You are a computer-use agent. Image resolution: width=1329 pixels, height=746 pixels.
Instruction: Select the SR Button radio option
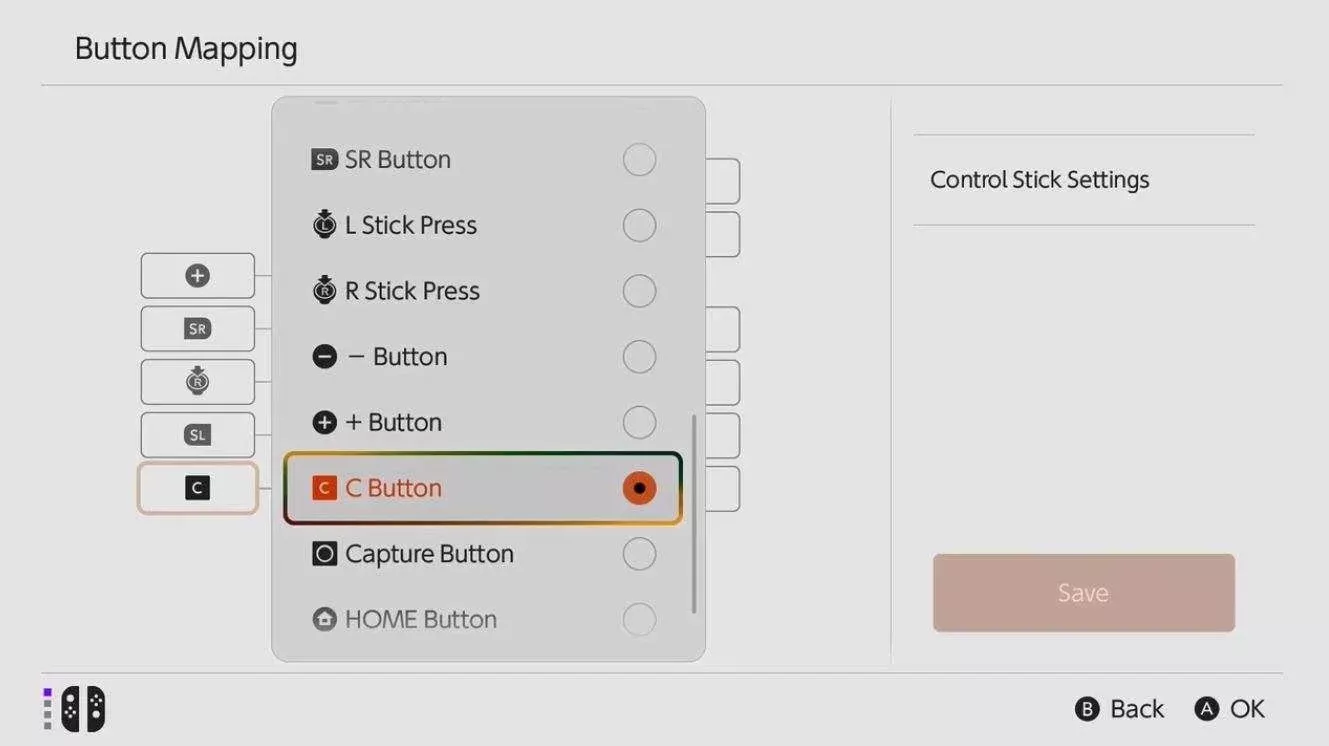coord(639,160)
